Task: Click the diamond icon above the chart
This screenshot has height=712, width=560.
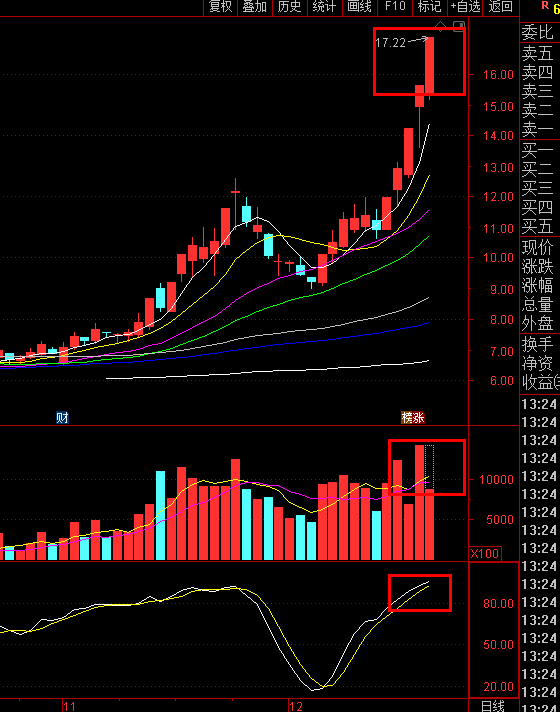Action: [x=440, y=26]
